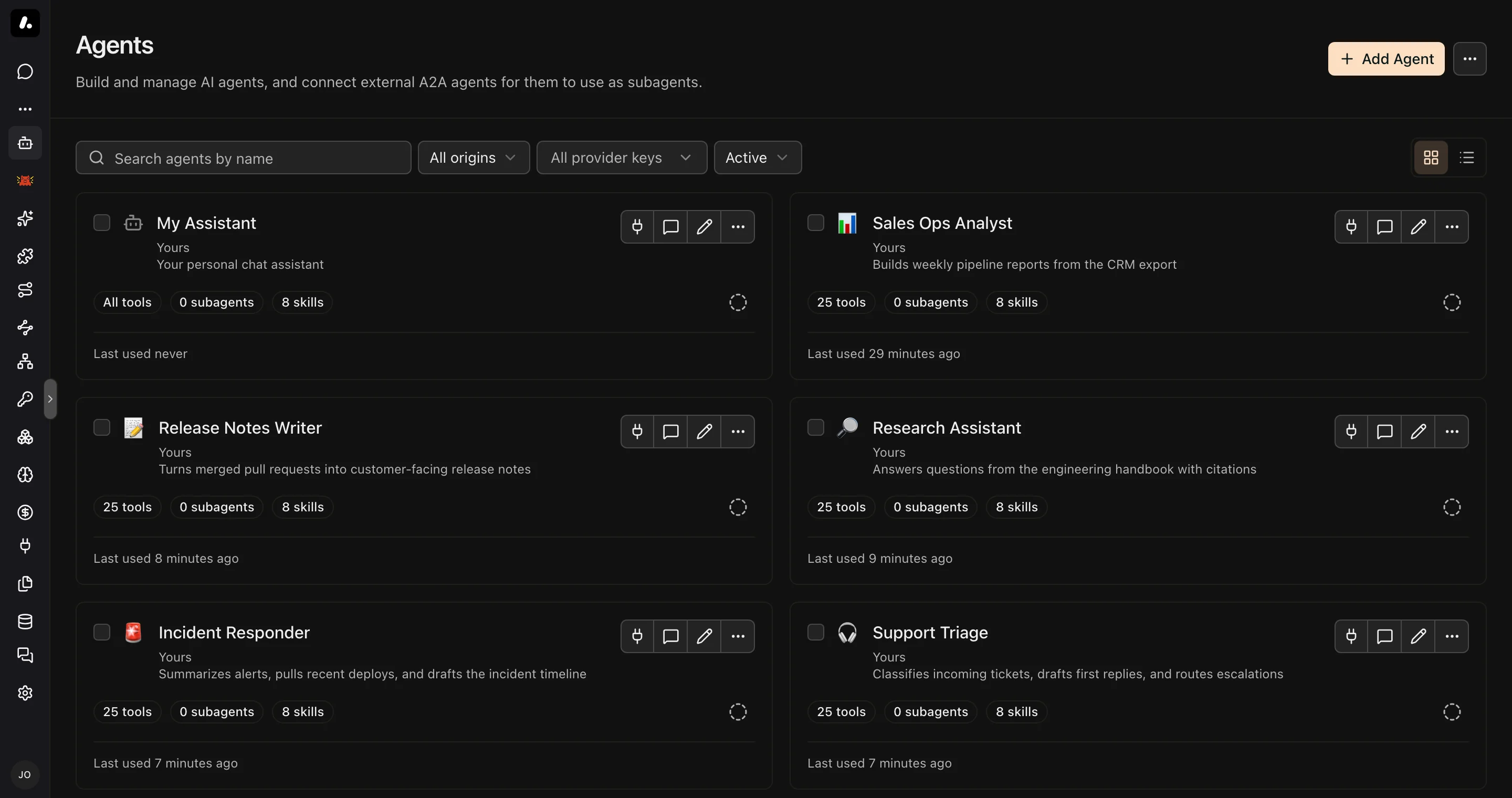Select the Sales Ops Analyst checkbox
This screenshot has height=798, width=1512.
tap(816, 223)
